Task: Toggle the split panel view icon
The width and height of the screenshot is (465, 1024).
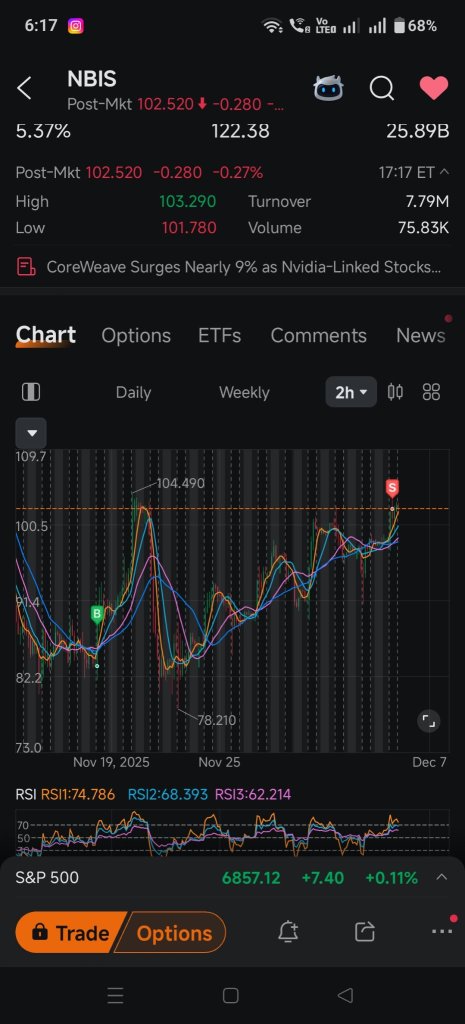Action: point(31,392)
